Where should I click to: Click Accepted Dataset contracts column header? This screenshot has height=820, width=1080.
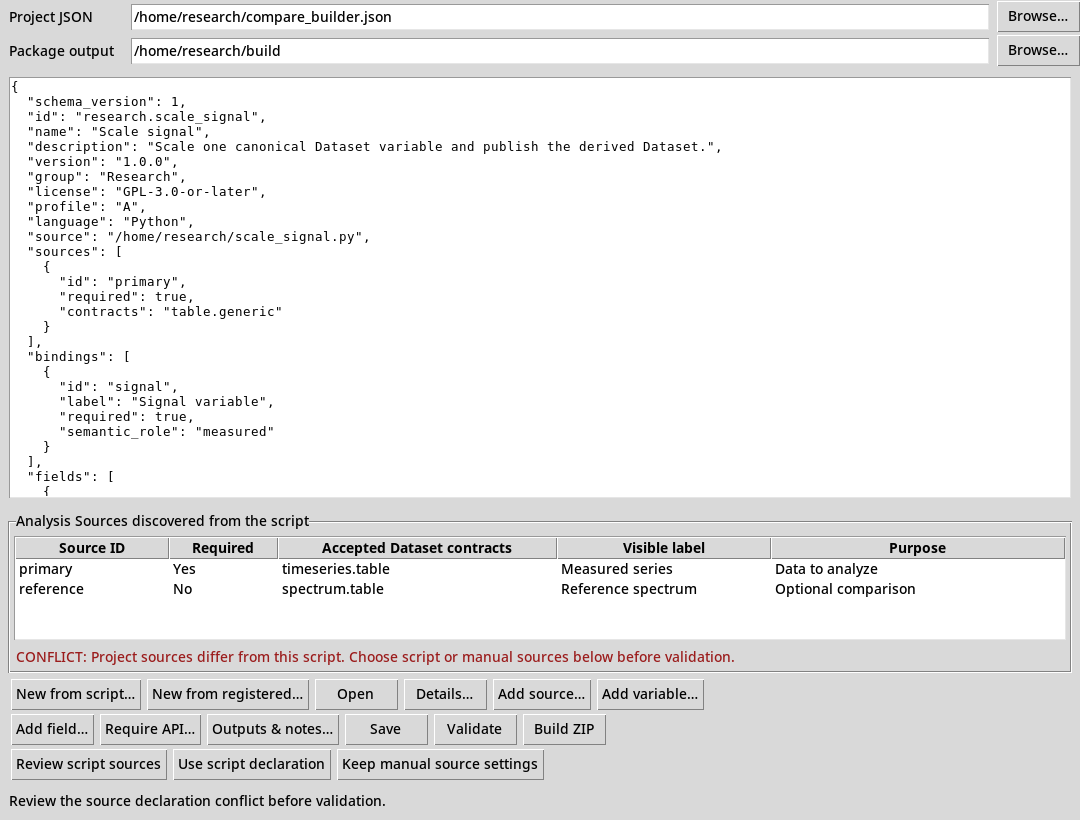coord(417,548)
